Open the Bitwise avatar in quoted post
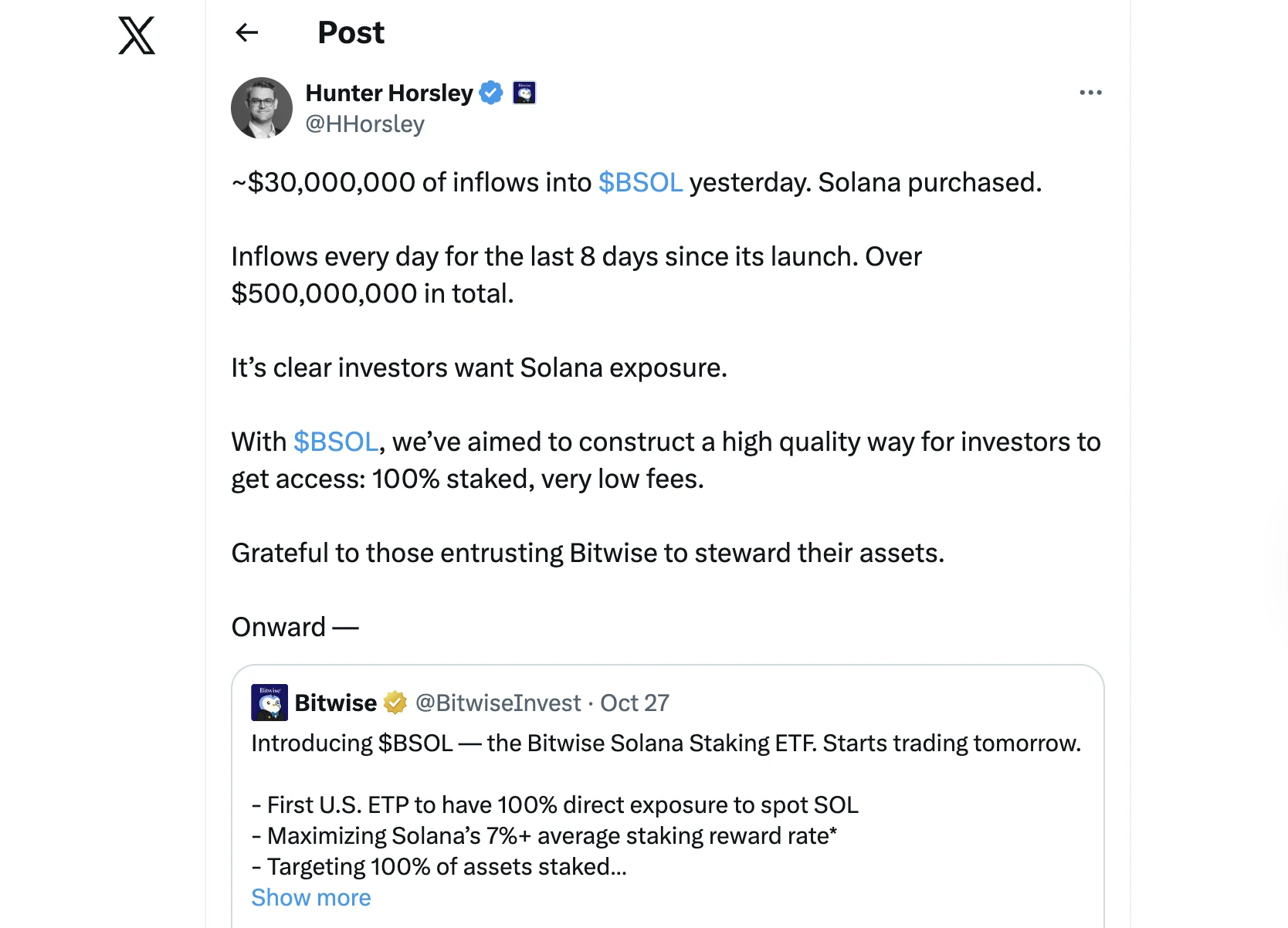The width and height of the screenshot is (1288, 928). (x=268, y=703)
